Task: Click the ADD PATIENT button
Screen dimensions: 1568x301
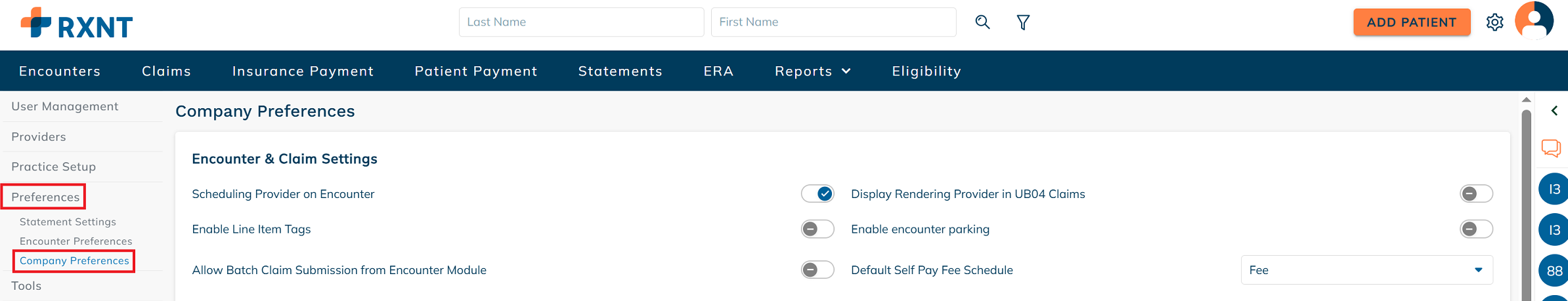Action: click(x=1412, y=22)
